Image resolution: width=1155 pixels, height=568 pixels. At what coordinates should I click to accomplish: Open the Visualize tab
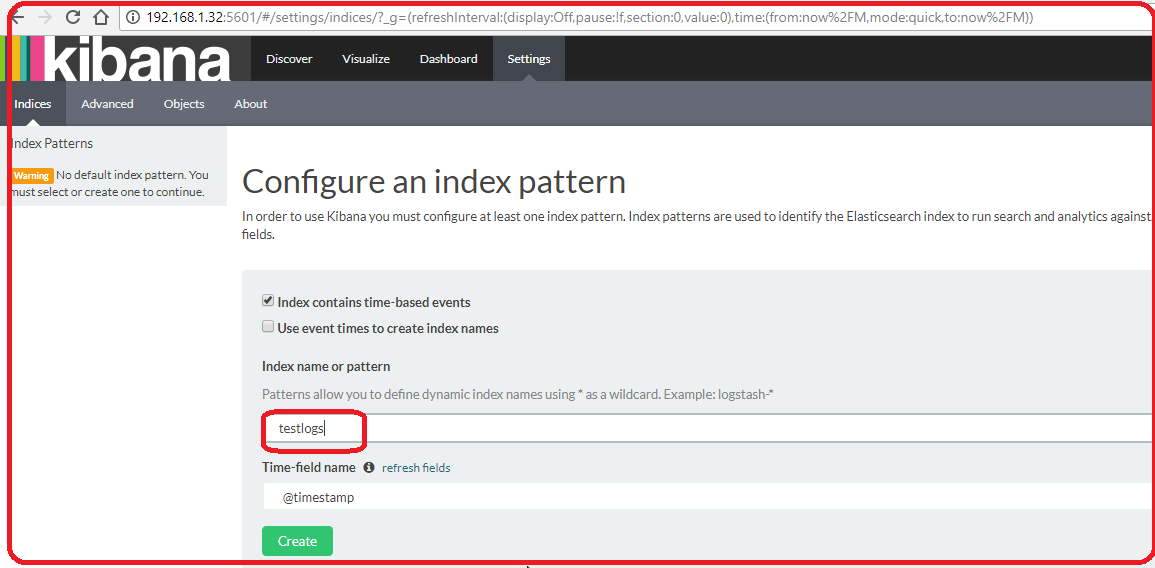pyautogui.click(x=365, y=59)
